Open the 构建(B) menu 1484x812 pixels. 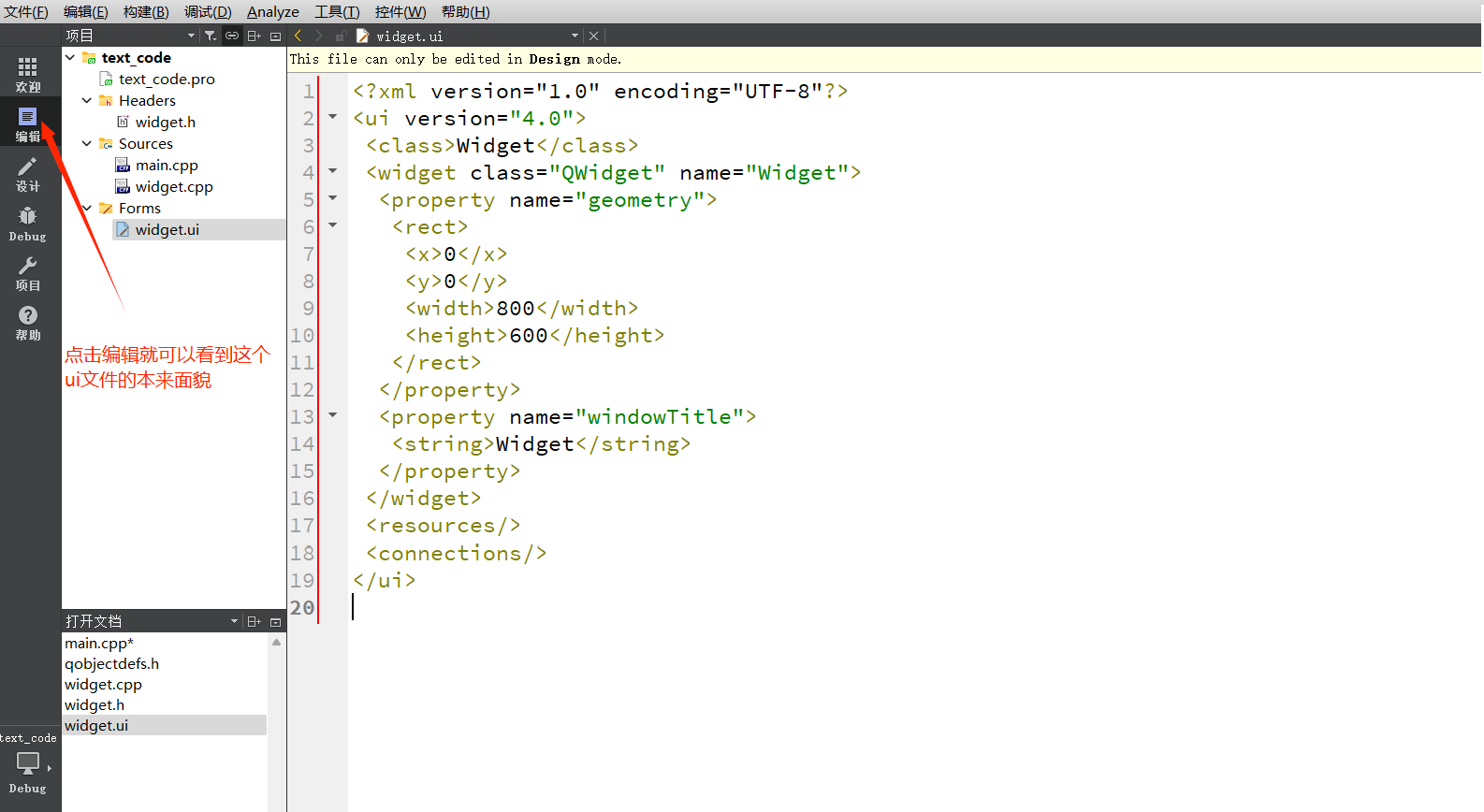click(146, 11)
